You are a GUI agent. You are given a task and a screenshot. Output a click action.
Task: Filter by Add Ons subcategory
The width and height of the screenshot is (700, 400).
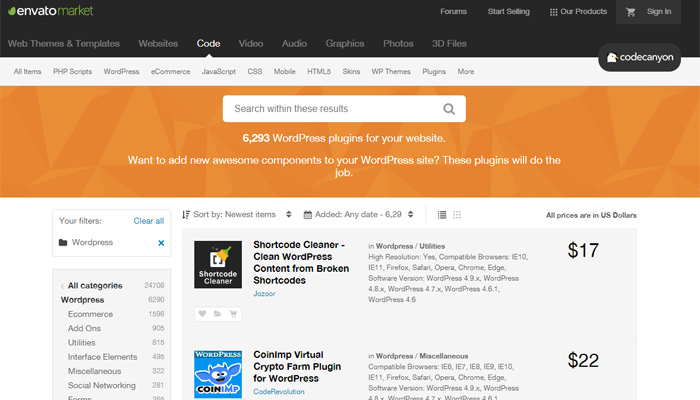(x=84, y=329)
